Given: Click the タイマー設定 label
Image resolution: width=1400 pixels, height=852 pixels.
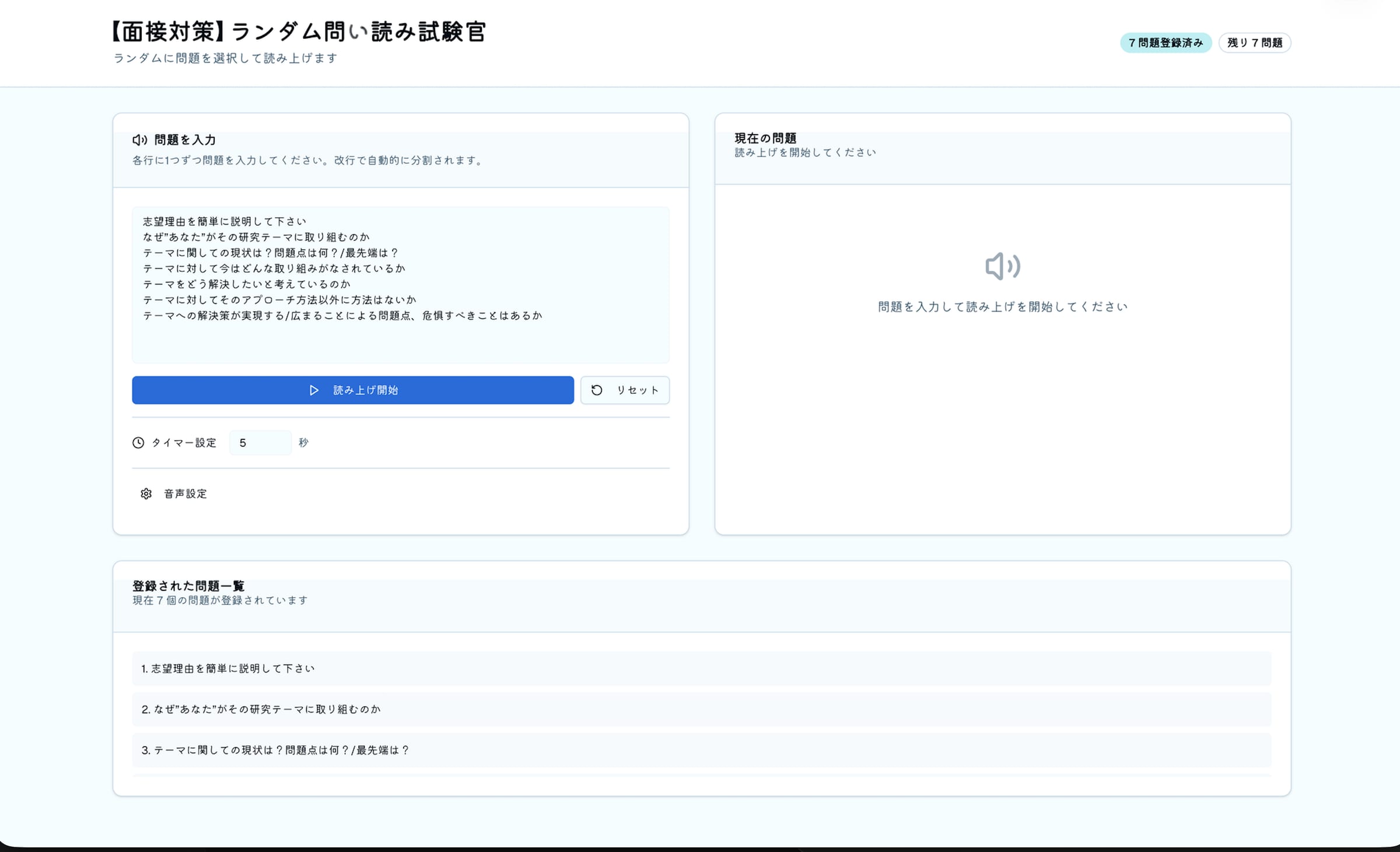Looking at the screenshot, I should point(184,442).
